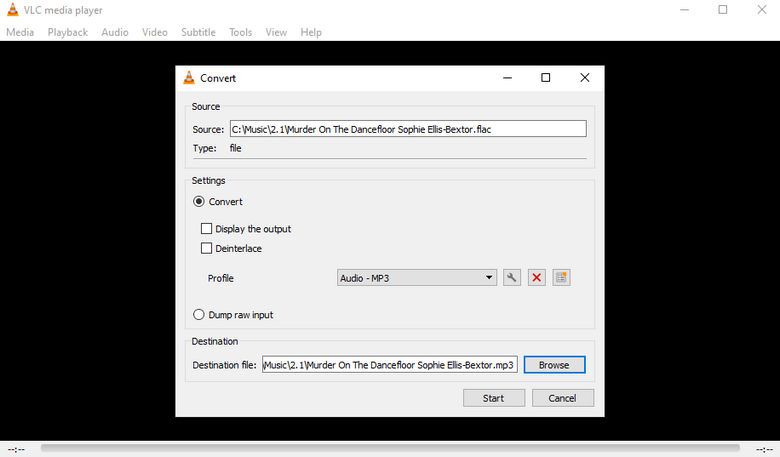The height and width of the screenshot is (457, 780).
Task: Click elapsed time display at seek bar left
Action: point(16,450)
